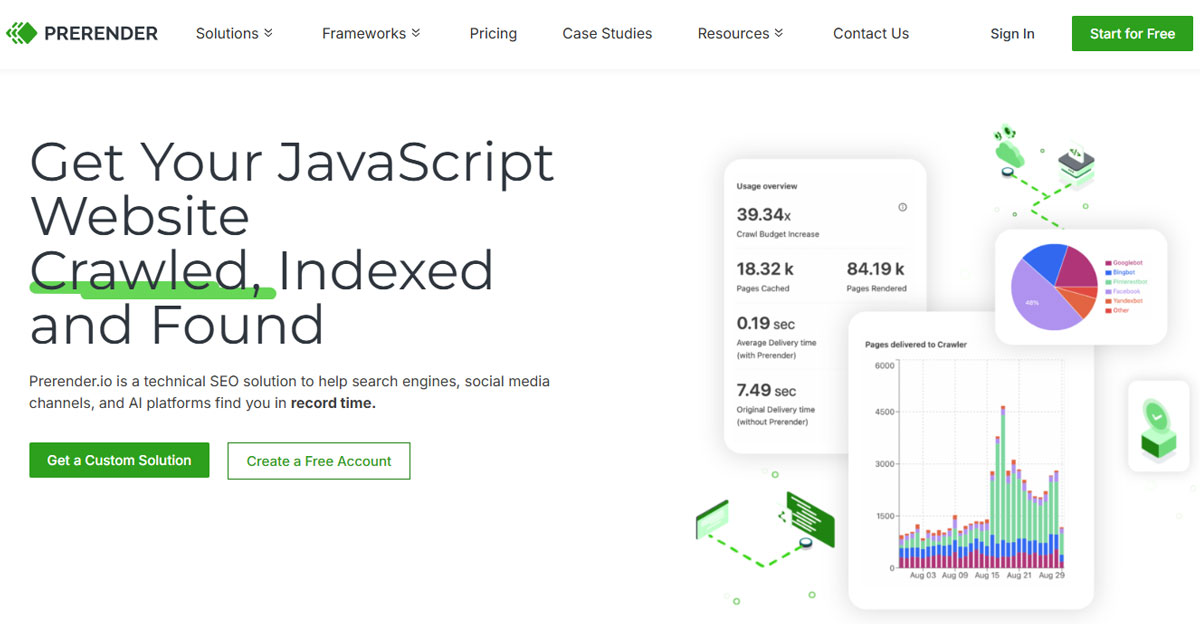The width and height of the screenshot is (1200, 624).
Task: Click the green envelope card icon at bottom left
Action: pos(712,521)
